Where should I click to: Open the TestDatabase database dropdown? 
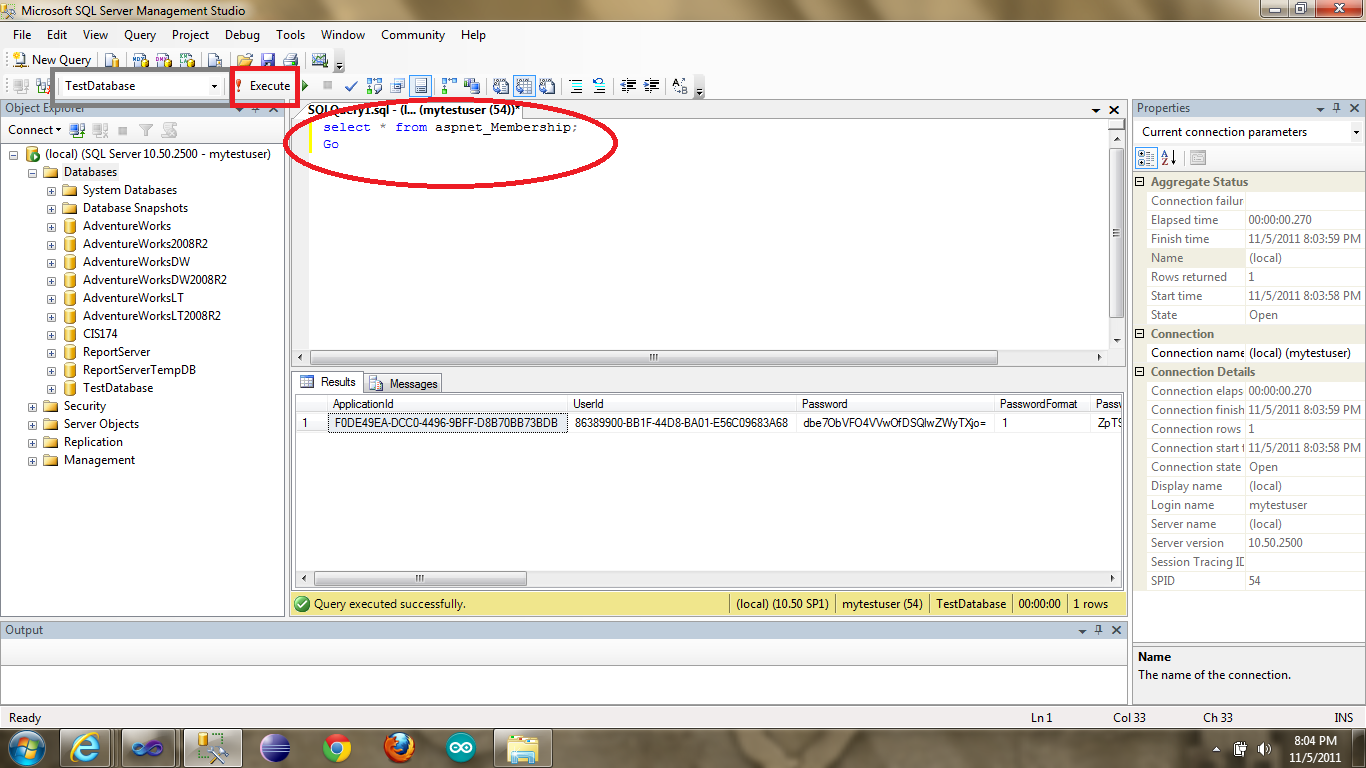[x=214, y=86]
